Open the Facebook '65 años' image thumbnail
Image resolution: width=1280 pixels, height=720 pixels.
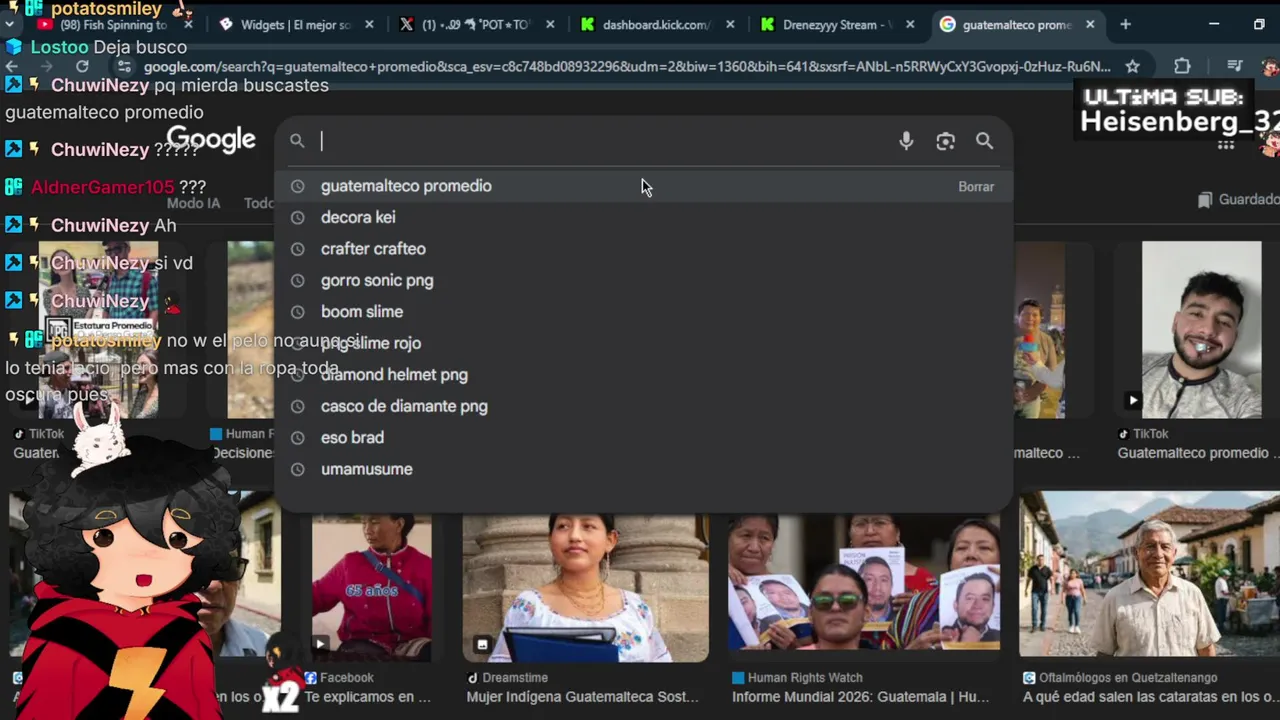[371, 588]
